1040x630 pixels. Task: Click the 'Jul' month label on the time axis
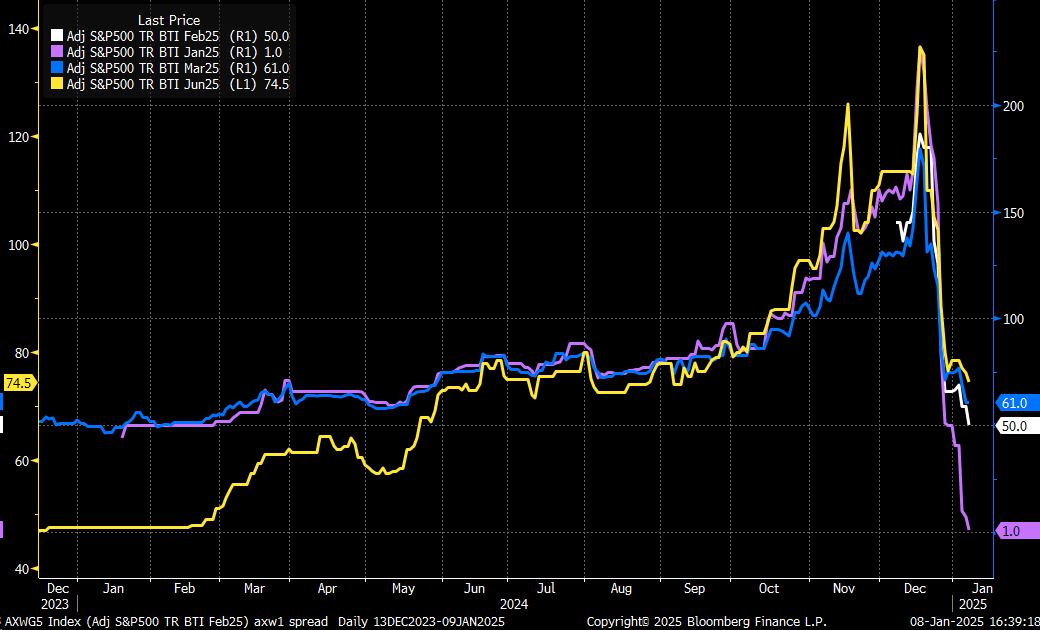pyautogui.click(x=546, y=588)
